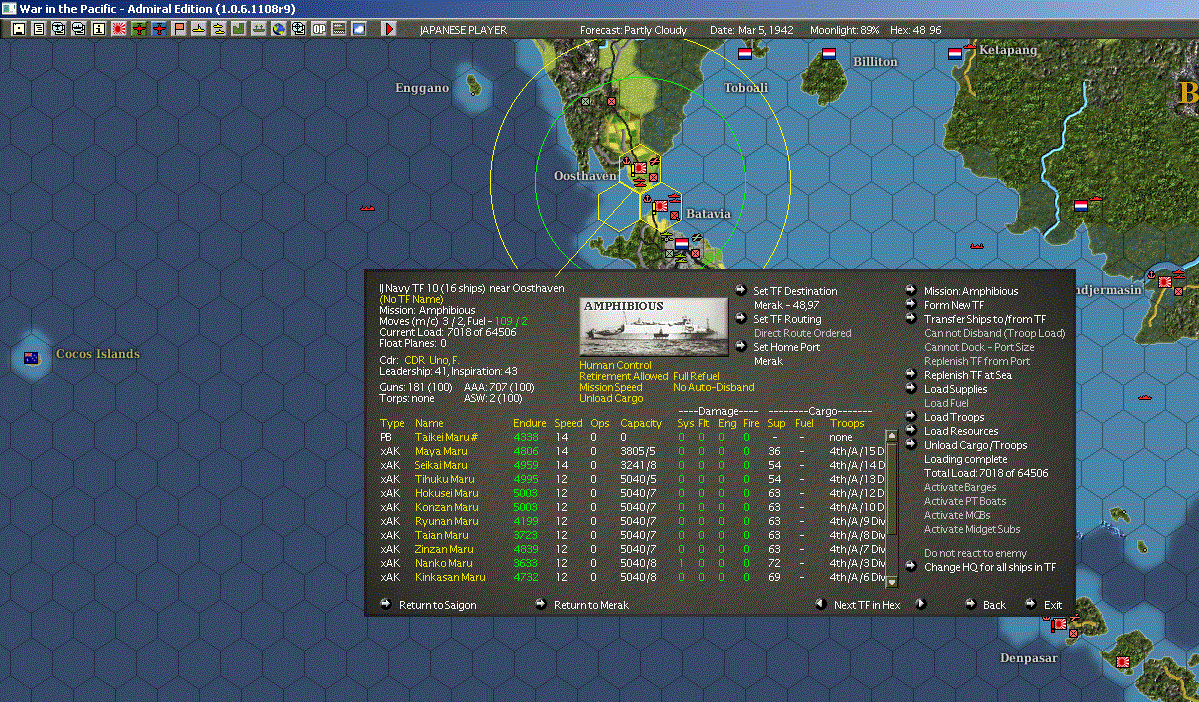Select Unload Cargo/Troops option
This screenshot has height=702, width=1199.
975,445
